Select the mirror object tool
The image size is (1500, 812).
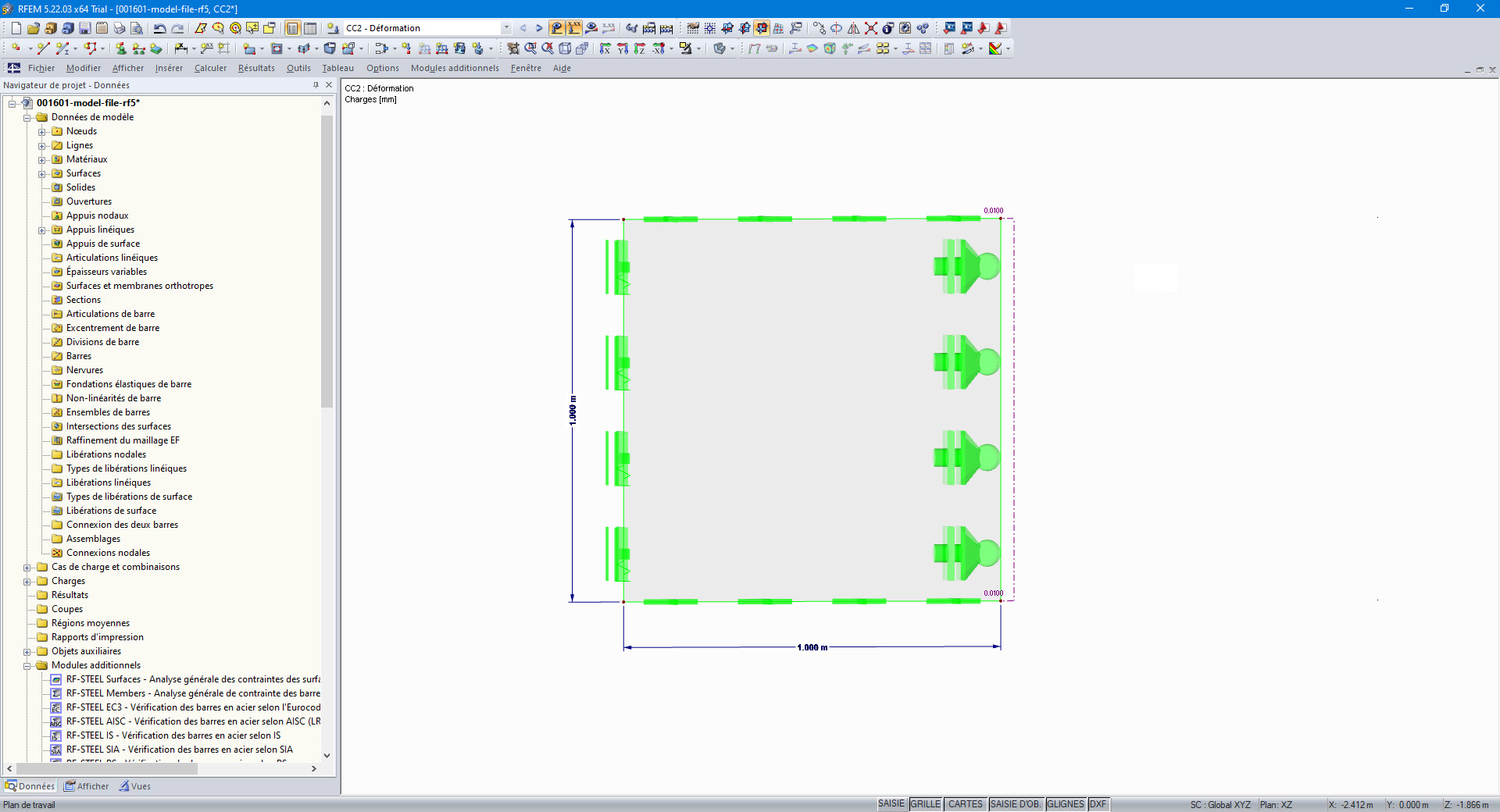[853, 28]
